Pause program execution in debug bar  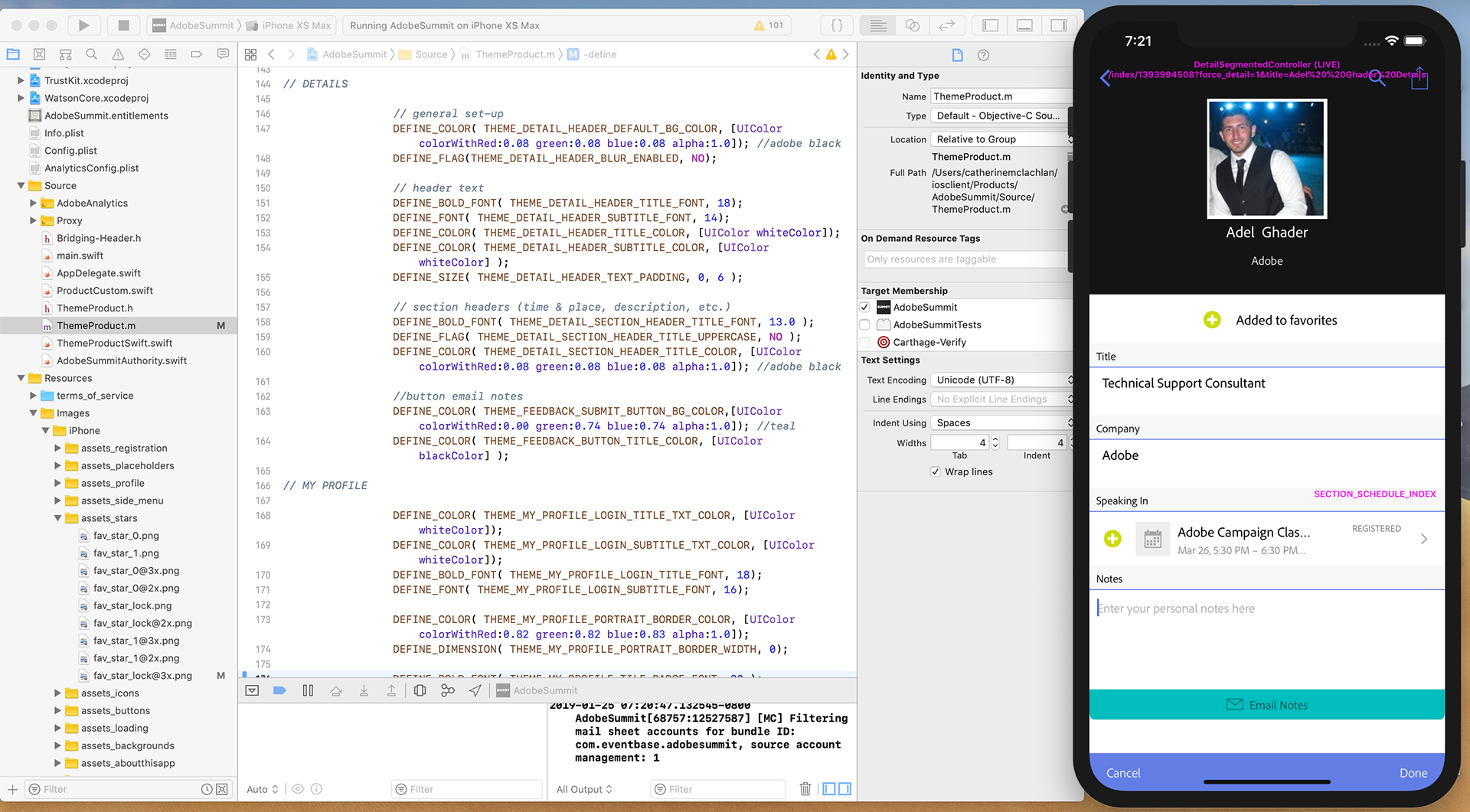coord(308,690)
